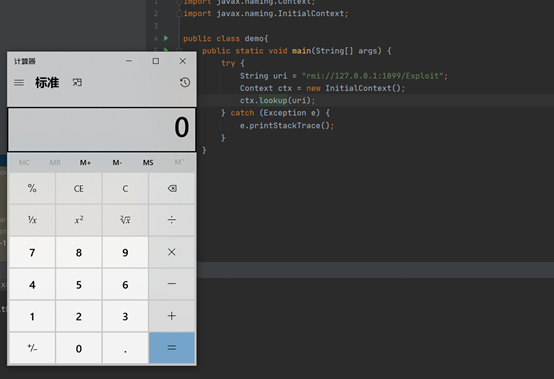Collapse the import block fold marker
The width and height of the screenshot is (554, 379).
(179, 13)
